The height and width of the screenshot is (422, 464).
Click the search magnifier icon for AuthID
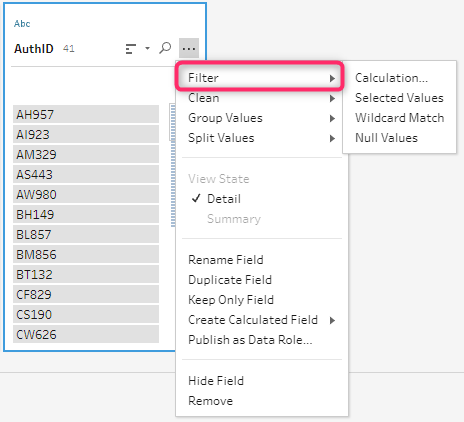165,48
